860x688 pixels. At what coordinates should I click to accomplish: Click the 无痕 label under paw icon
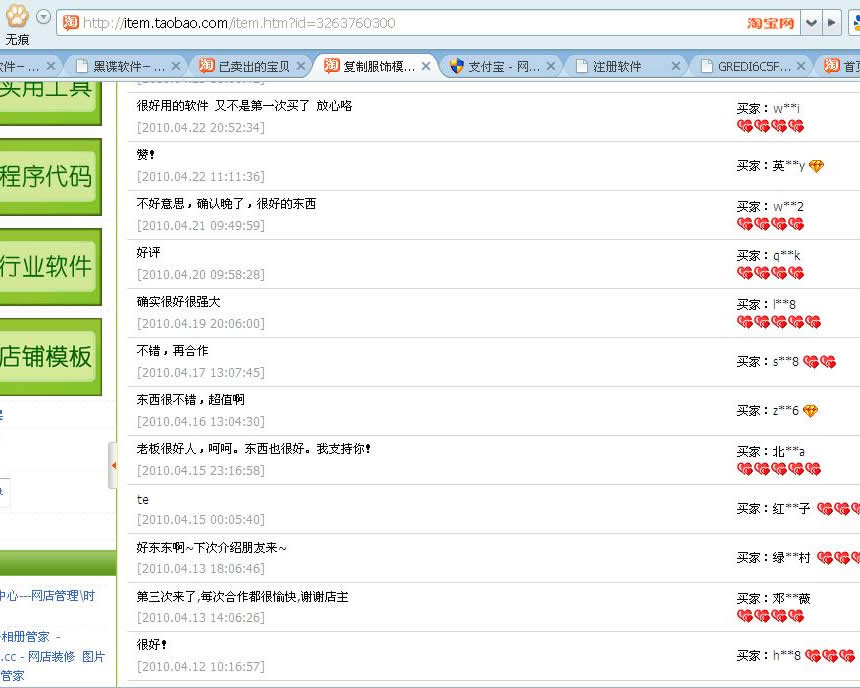(17, 40)
